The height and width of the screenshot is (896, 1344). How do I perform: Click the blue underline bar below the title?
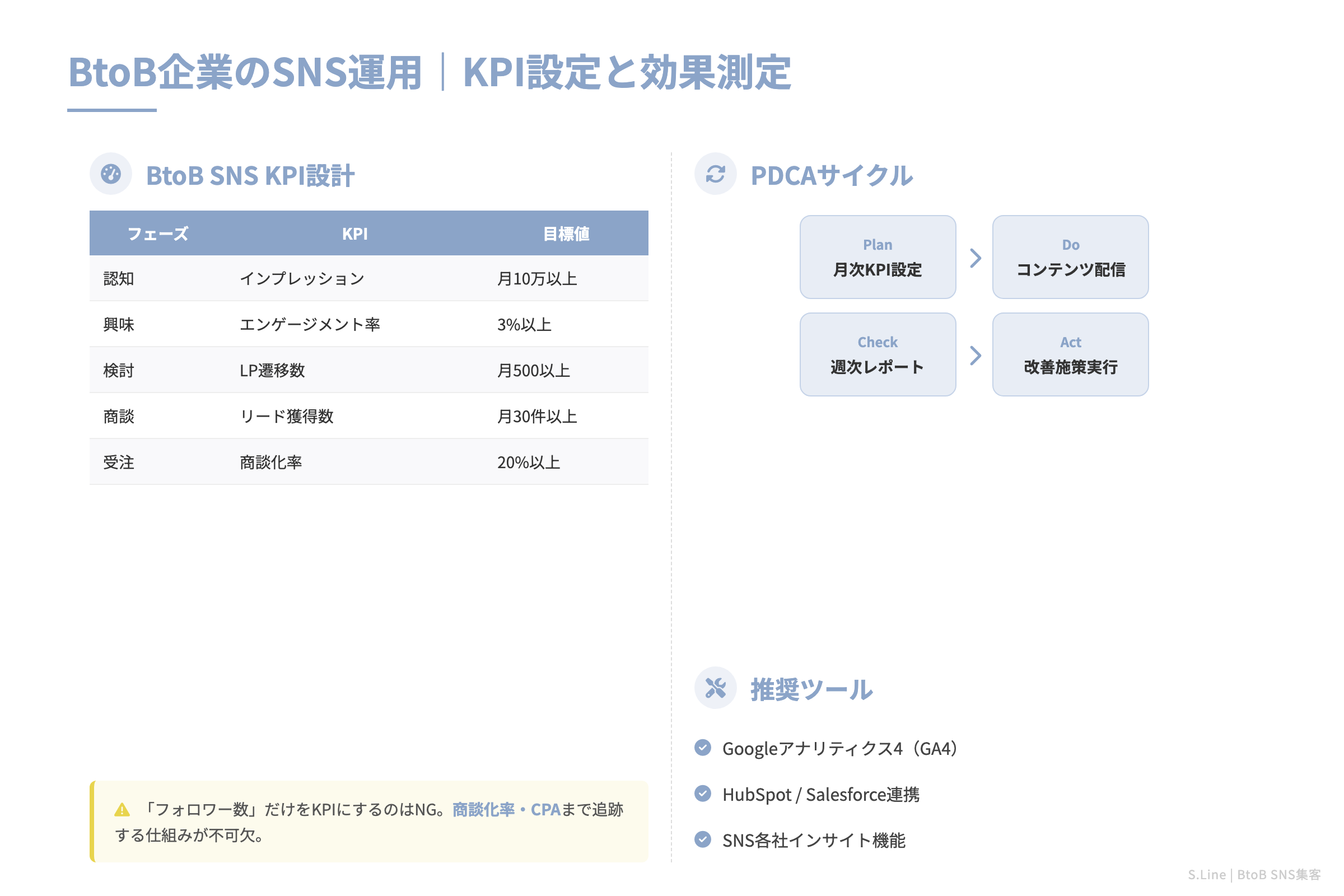pyautogui.click(x=112, y=110)
